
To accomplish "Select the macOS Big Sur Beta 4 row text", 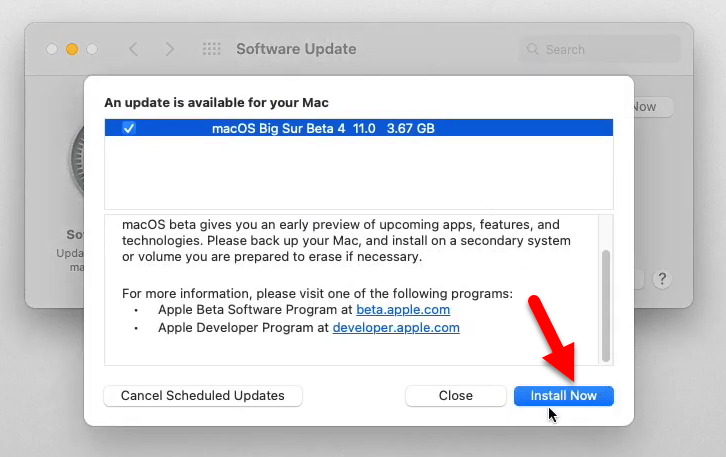I will click(278, 128).
